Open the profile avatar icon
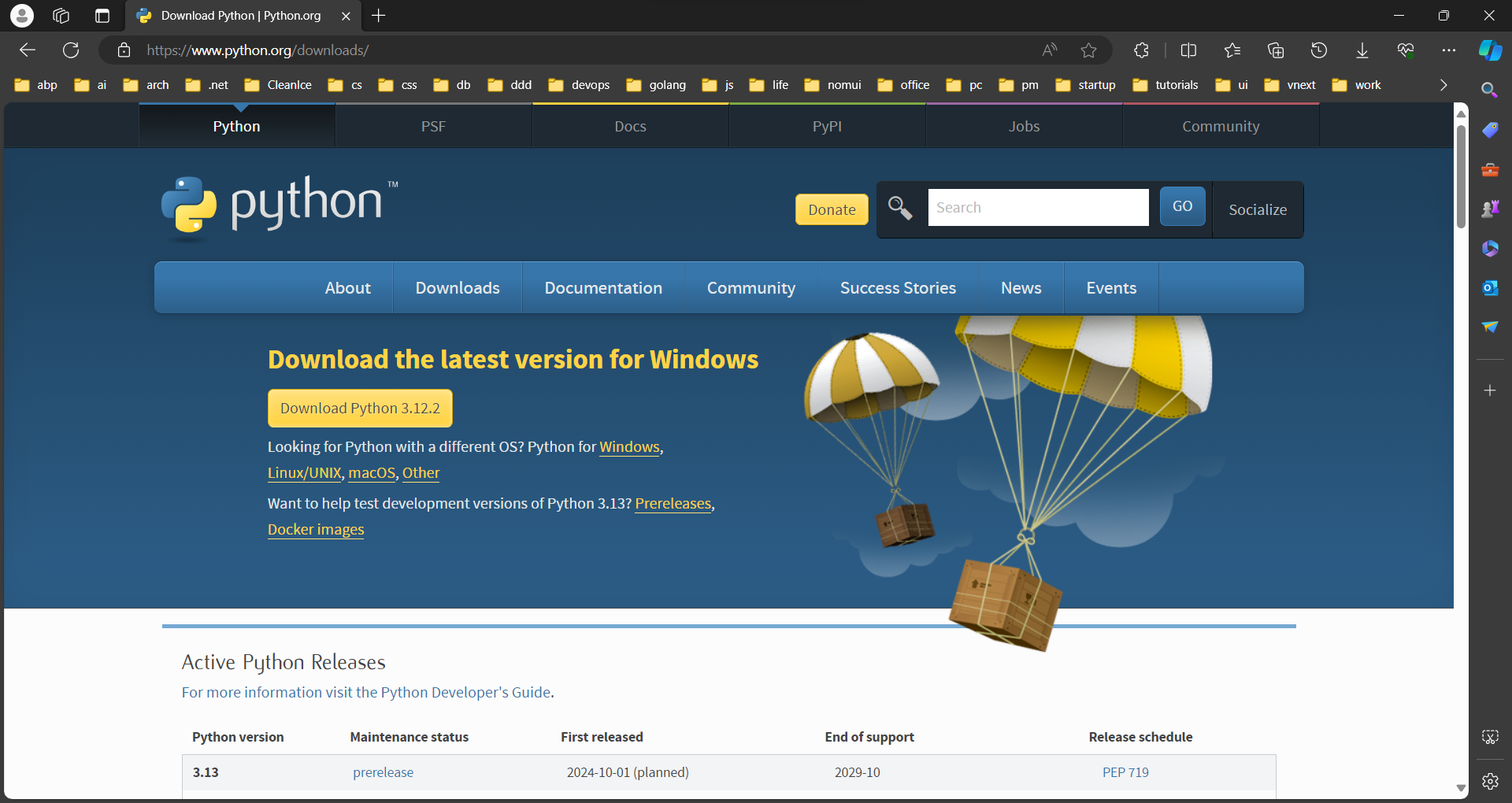The height and width of the screenshot is (803, 1512). pyautogui.click(x=22, y=15)
